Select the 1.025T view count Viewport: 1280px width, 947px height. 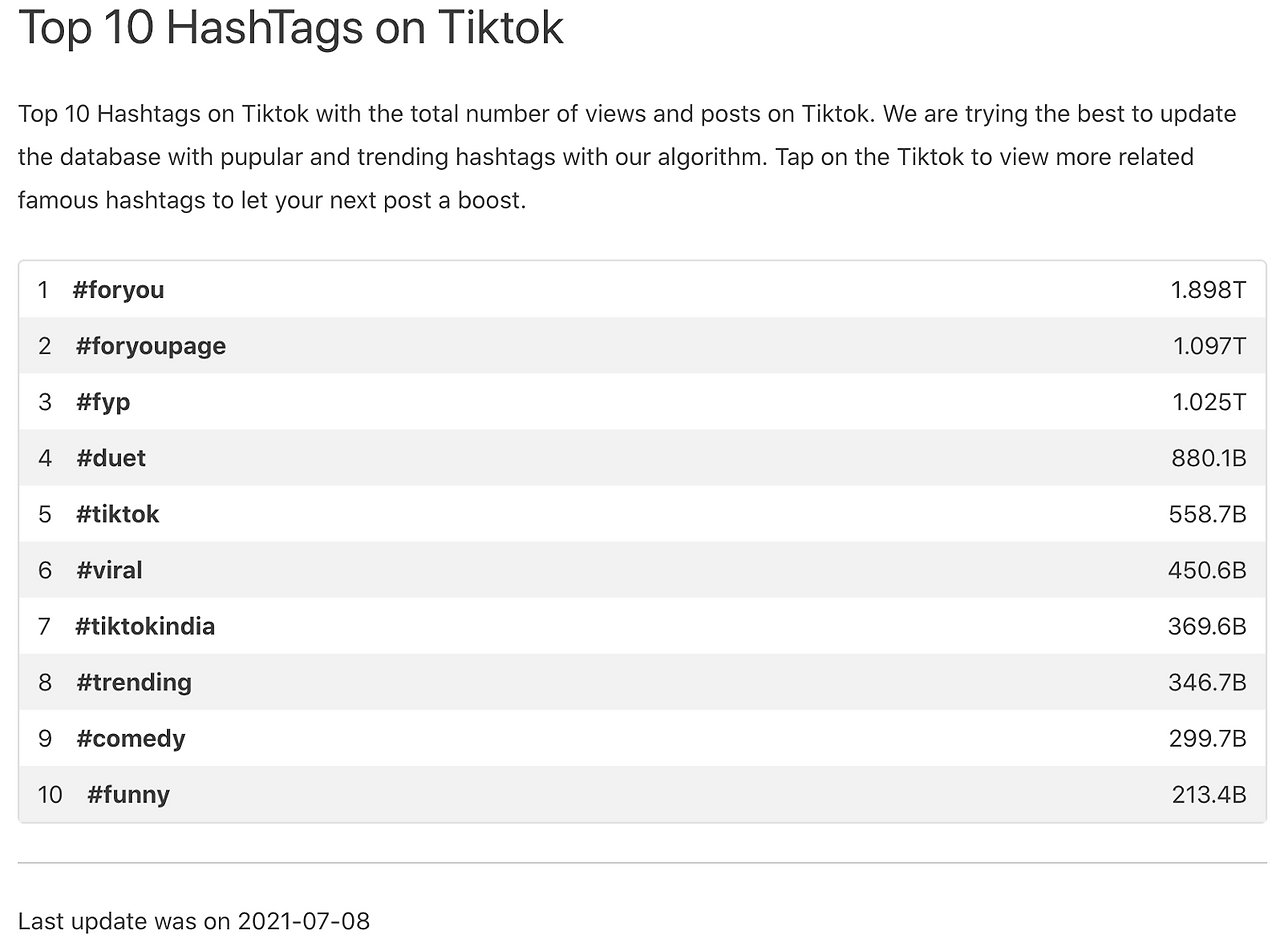pyautogui.click(x=1209, y=402)
